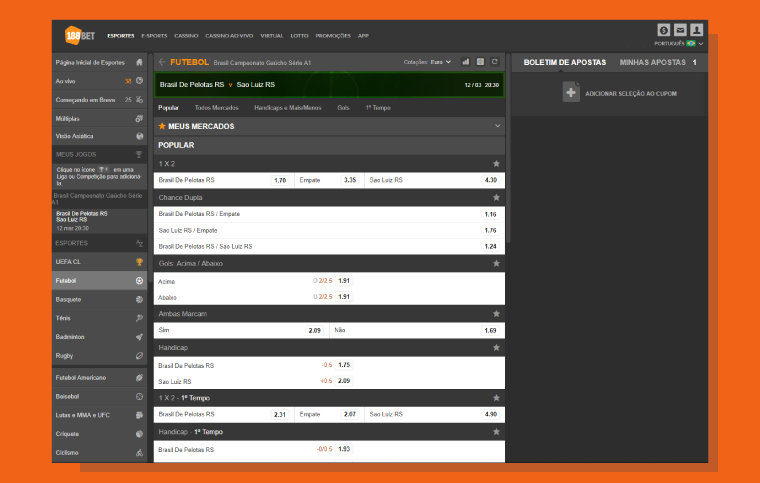Click the Basquete basketball icon
This screenshot has height=483, width=760.
click(x=140, y=299)
